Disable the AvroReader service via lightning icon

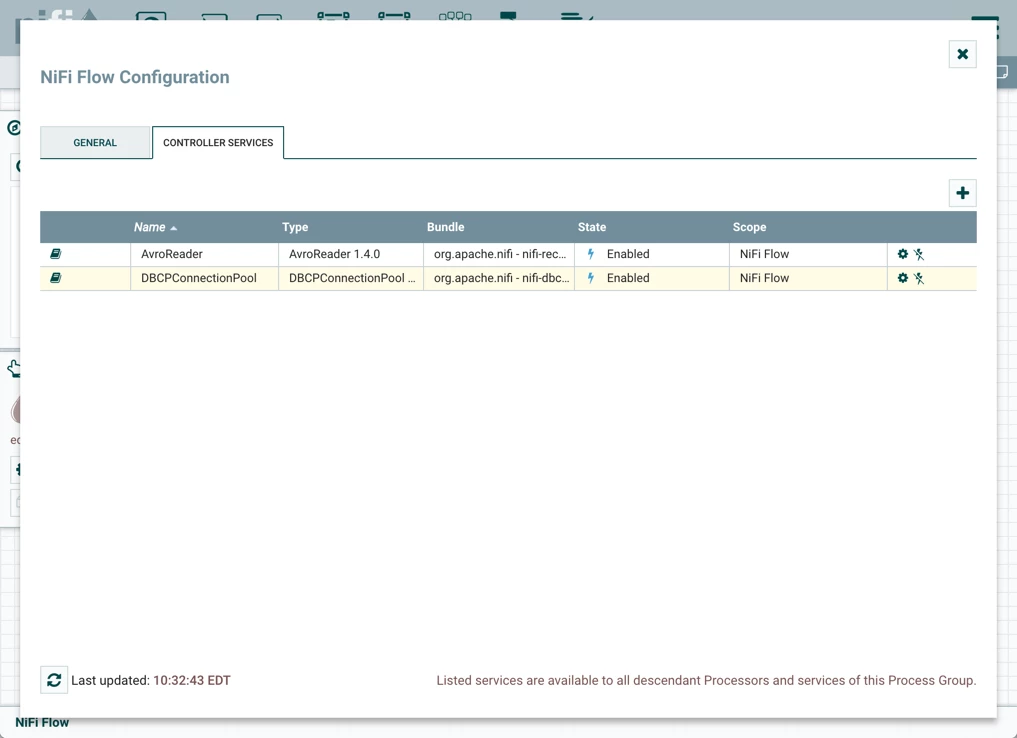click(919, 254)
